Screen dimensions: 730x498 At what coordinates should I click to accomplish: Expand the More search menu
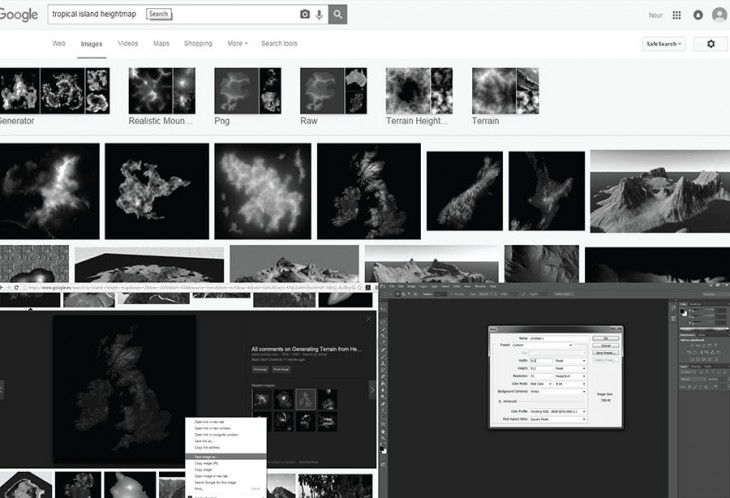(236, 44)
